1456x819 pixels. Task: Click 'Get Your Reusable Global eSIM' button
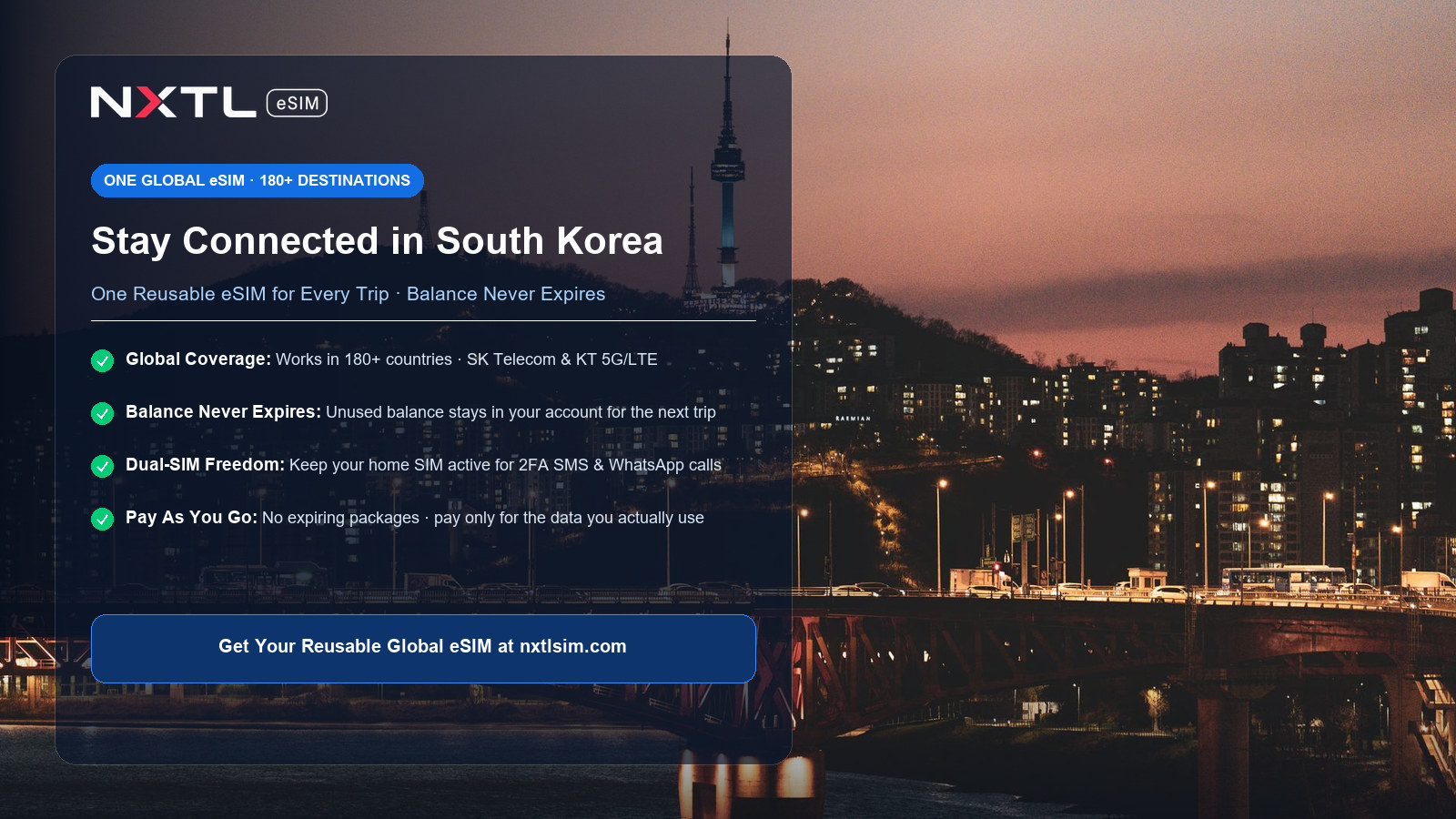(423, 648)
